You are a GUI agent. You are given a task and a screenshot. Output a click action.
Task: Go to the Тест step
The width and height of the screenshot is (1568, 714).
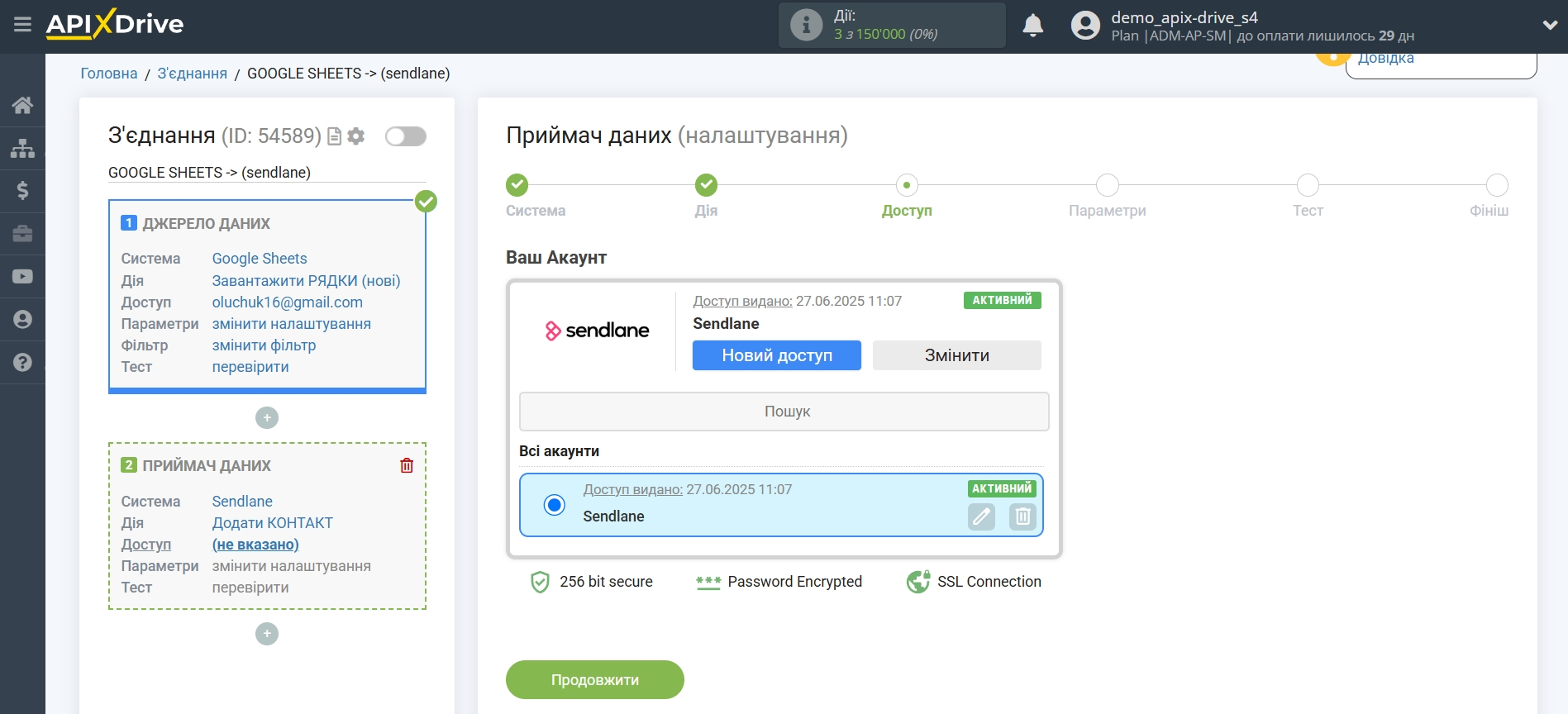[1308, 185]
